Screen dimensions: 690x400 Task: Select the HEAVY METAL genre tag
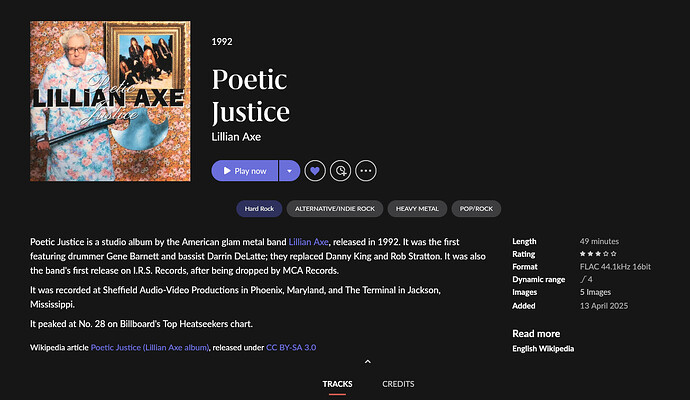tap(417, 209)
